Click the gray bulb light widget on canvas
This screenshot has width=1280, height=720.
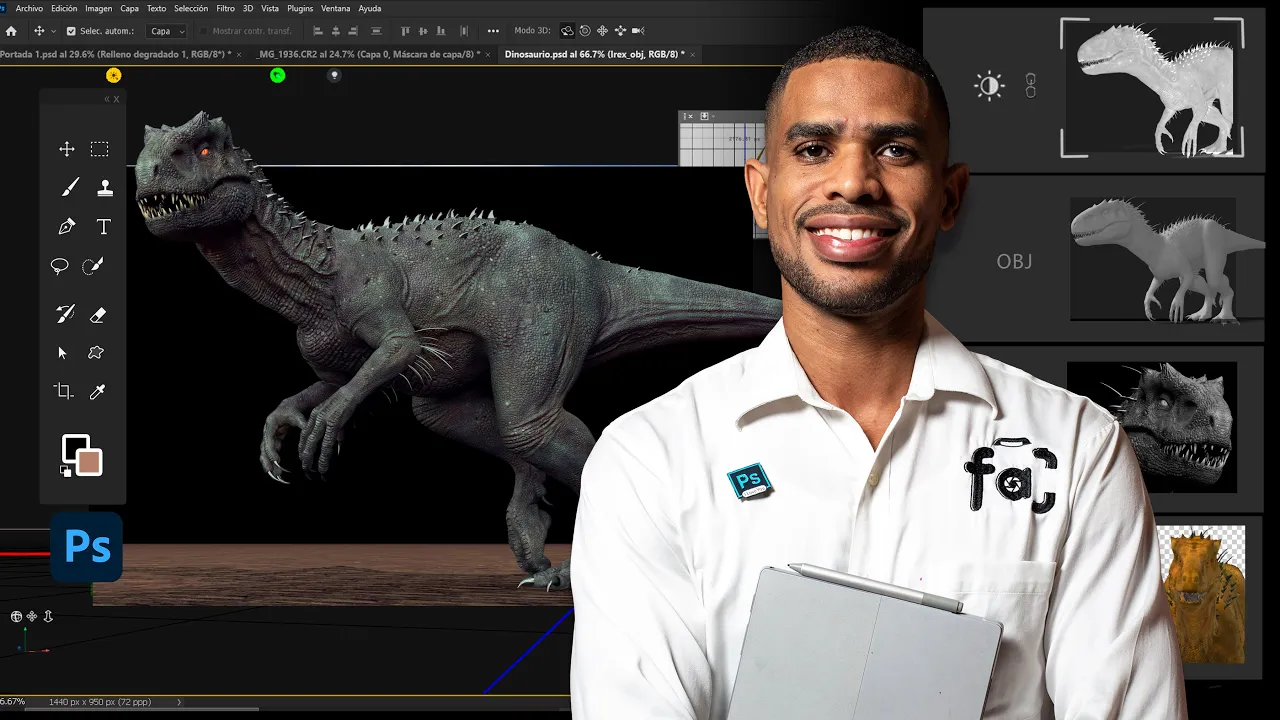coord(335,75)
